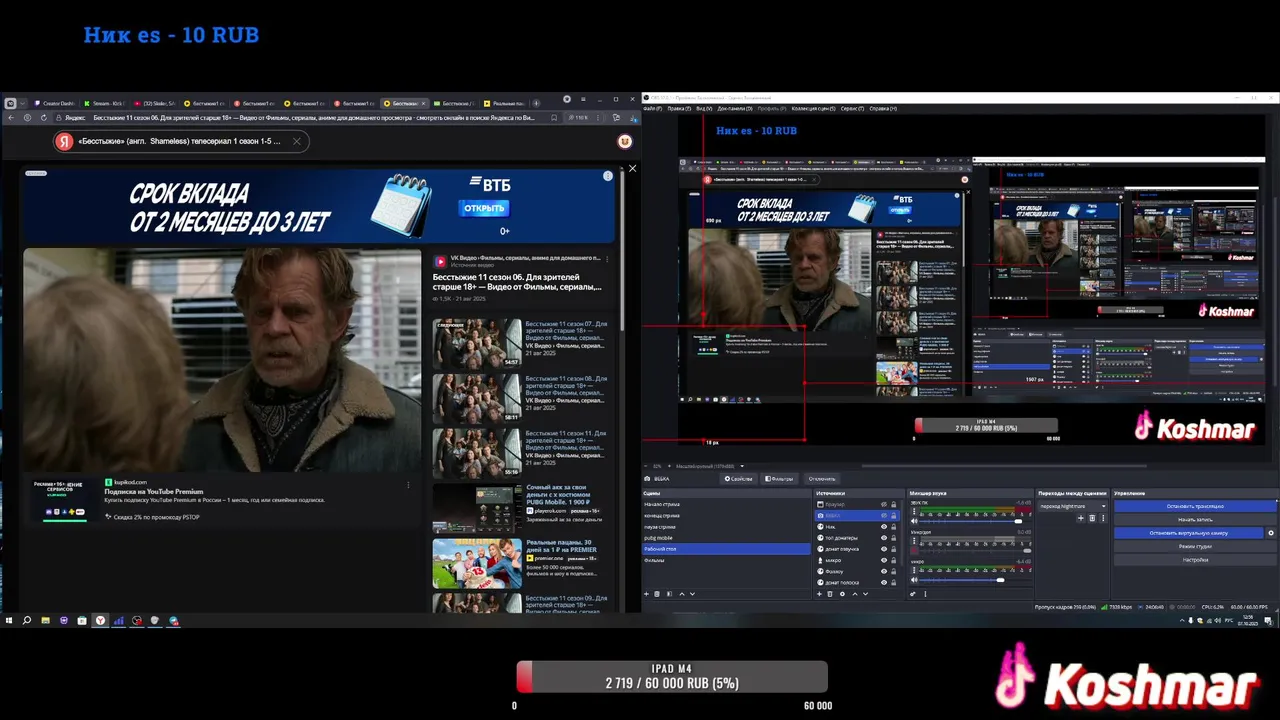Open source properties gear icon in Sources panel footer

tap(842, 594)
